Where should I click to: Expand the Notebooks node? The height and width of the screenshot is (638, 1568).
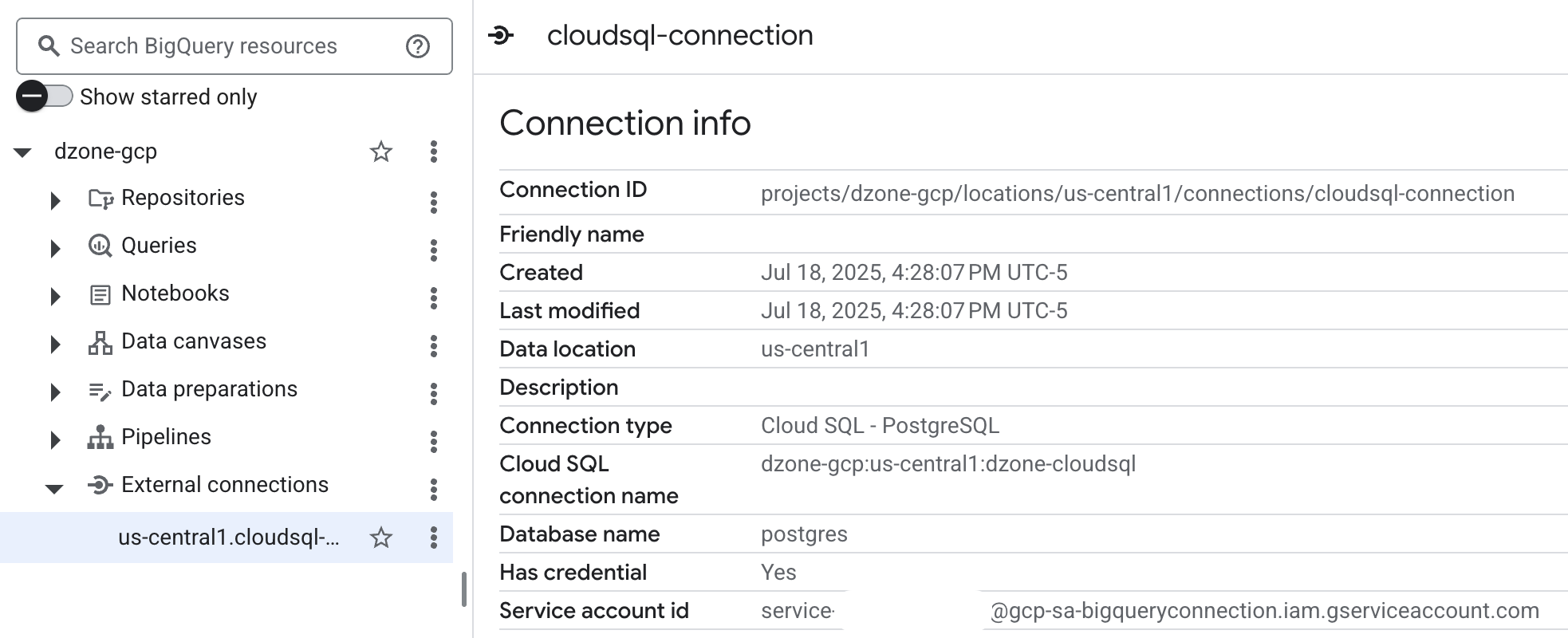55,297
